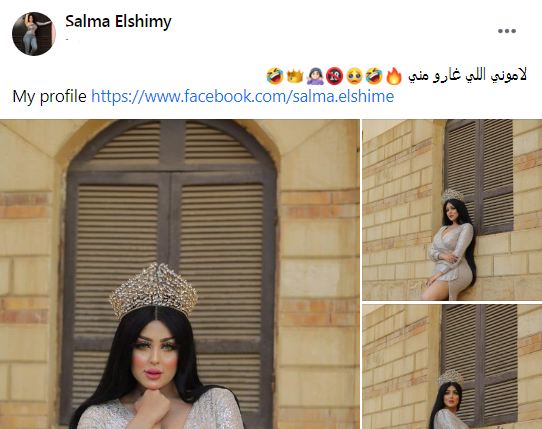Image resolution: width=542 pixels, height=429 pixels.
Task: Click the leftmost laughing emoji in caption
Action: 275,76
